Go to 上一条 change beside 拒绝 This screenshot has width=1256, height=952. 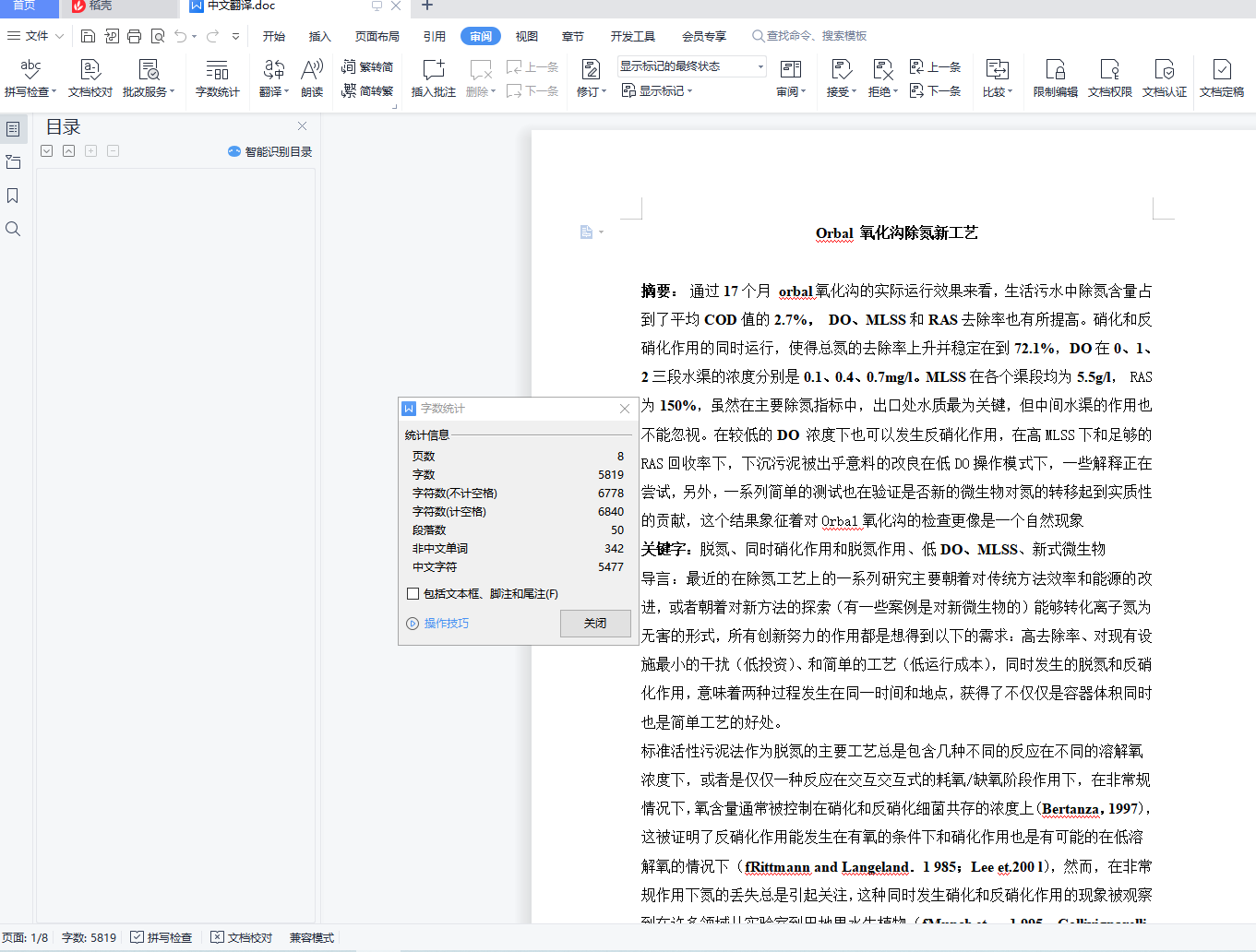(x=935, y=66)
